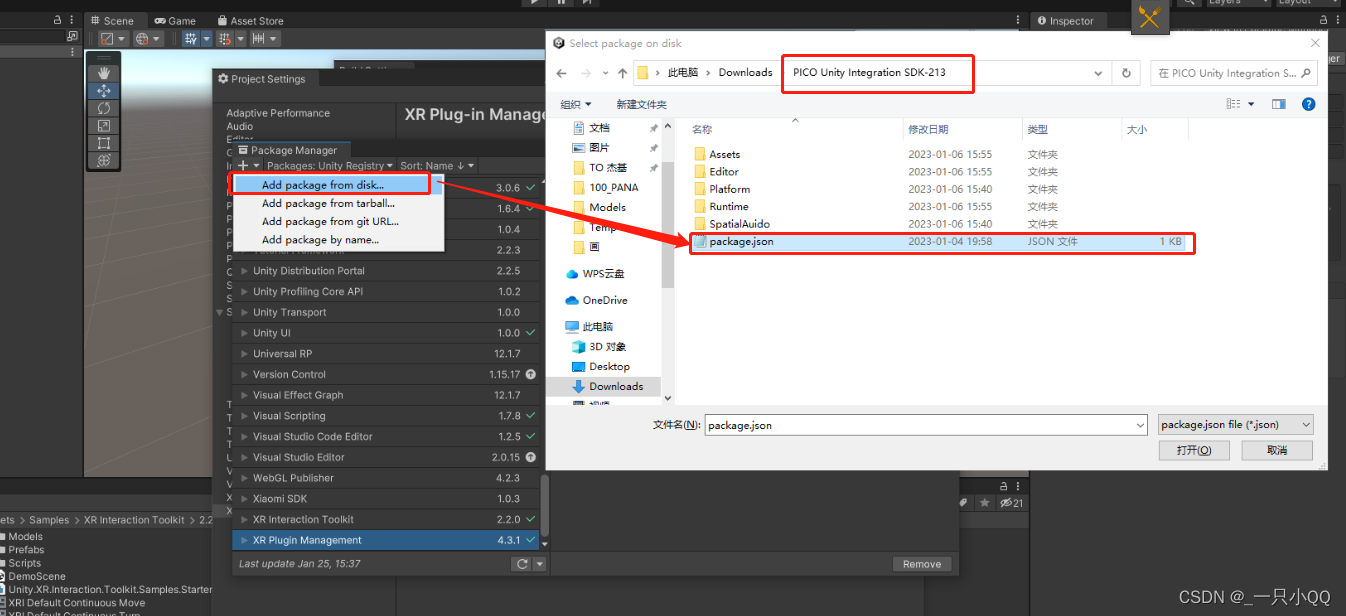Click the 文件名 filename input field
The height and width of the screenshot is (616, 1346).
coord(926,425)
